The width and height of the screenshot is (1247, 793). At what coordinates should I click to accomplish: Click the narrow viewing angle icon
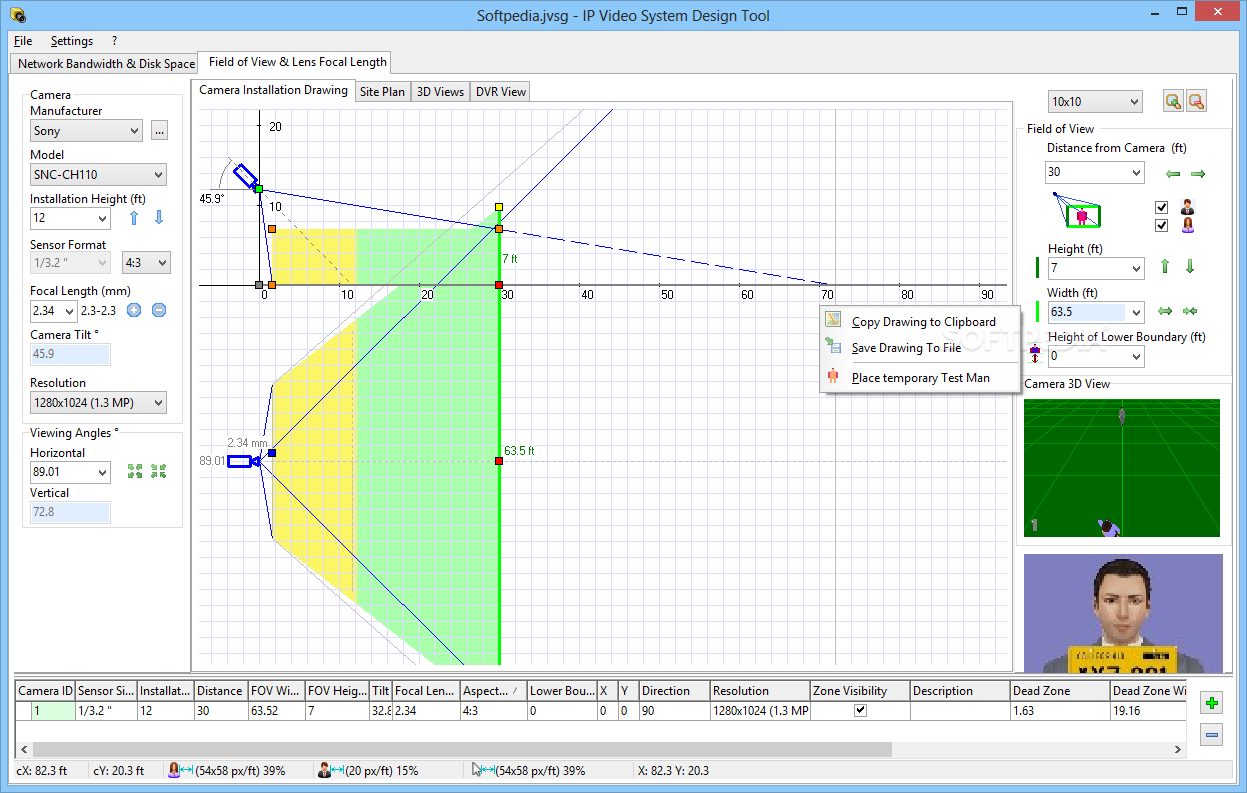158,471
